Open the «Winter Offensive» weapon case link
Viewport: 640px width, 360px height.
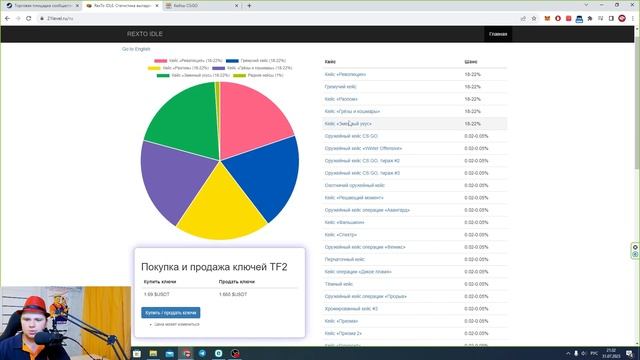click(363, 148)
